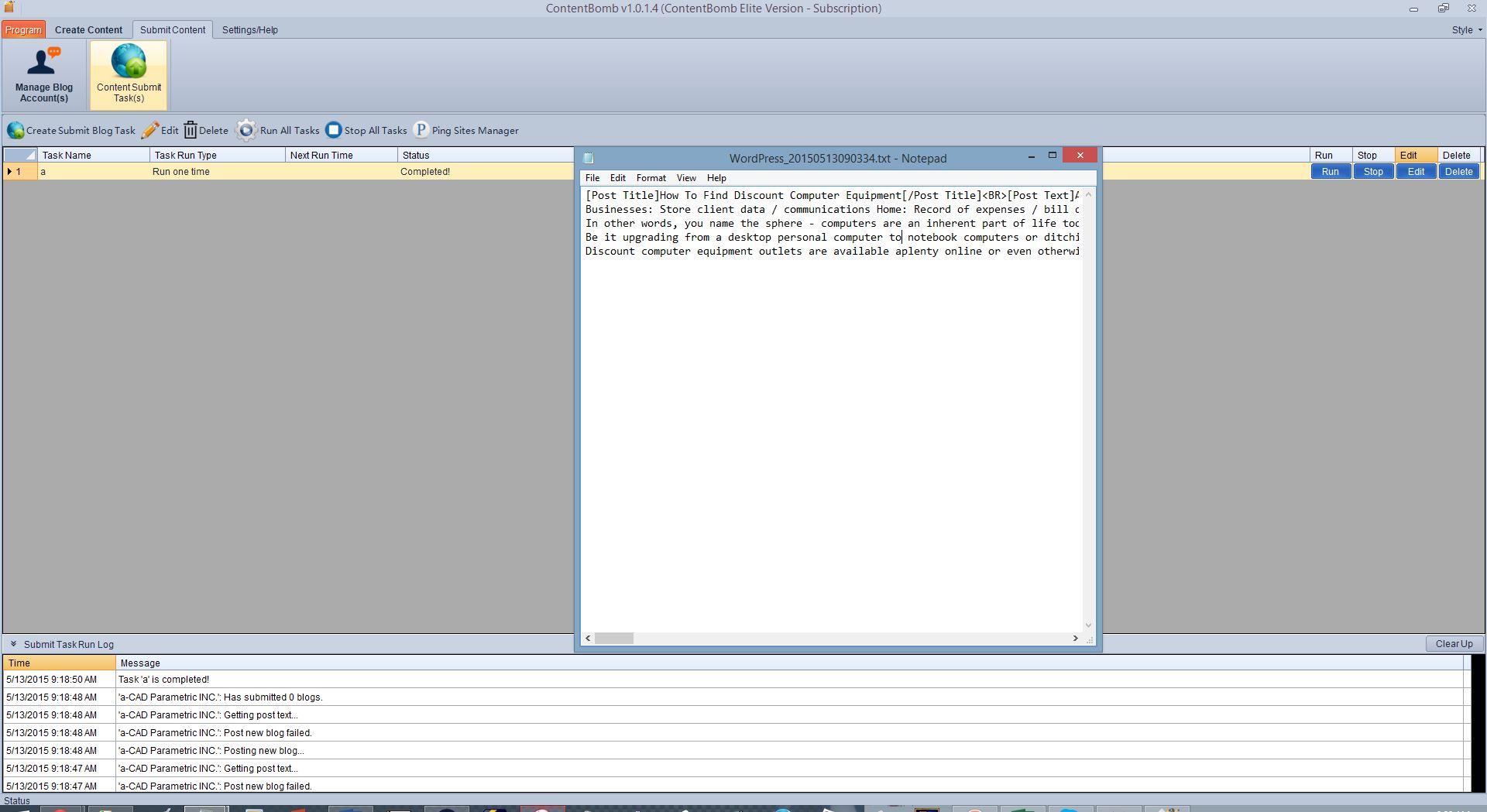Screen dimensions: 1487x812
Task: Switch to the Create Content tab
Action: click(x=88, y=30)
